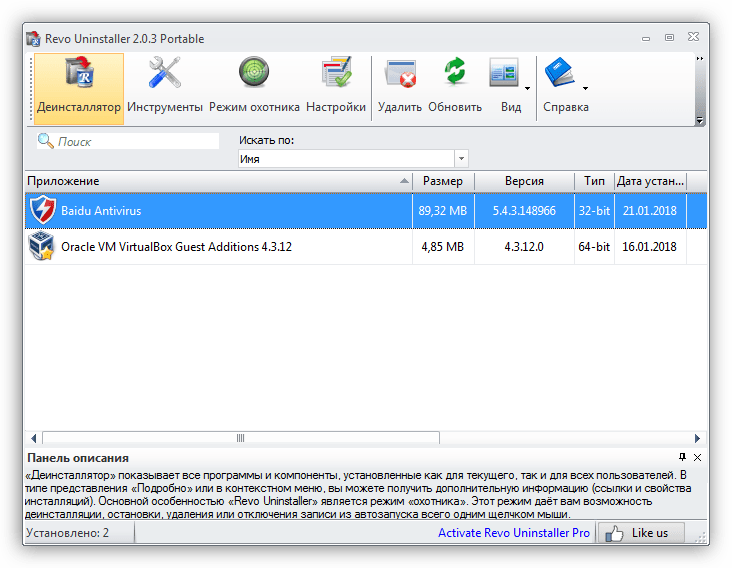
Task: Click the 32-bit type cell
Action: click(x=594, y=211)
